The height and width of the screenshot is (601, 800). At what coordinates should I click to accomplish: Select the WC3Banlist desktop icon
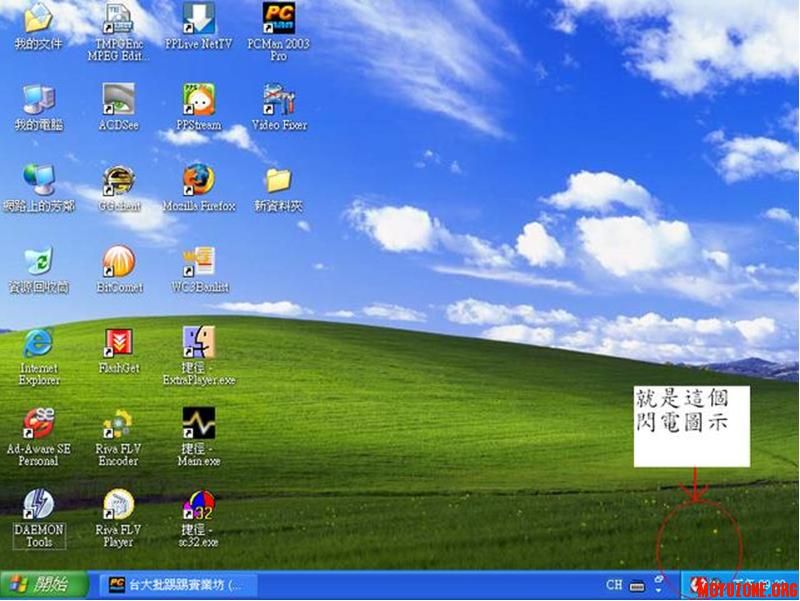coord(198,262)
